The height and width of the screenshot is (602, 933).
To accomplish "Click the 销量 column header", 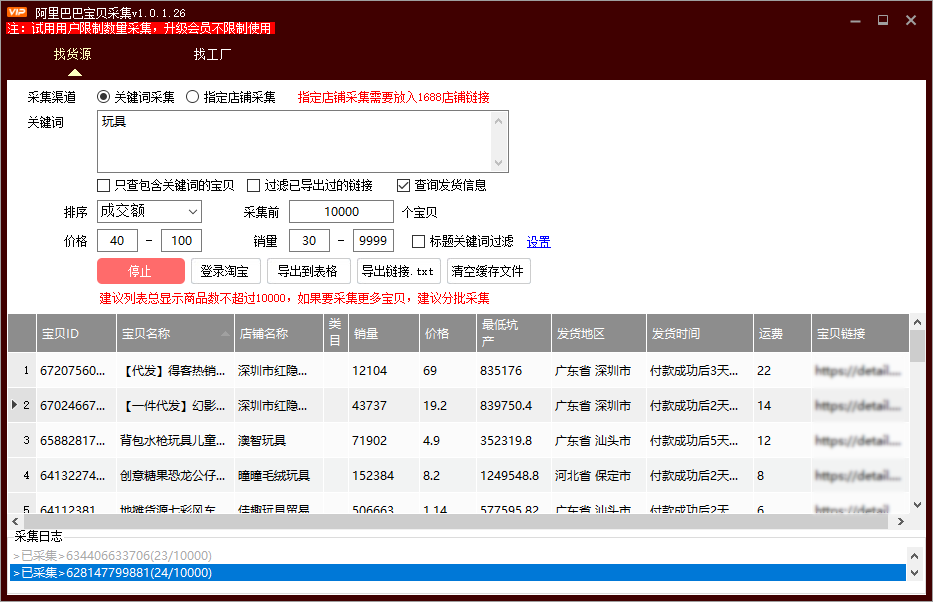I will tap(383, 333).
